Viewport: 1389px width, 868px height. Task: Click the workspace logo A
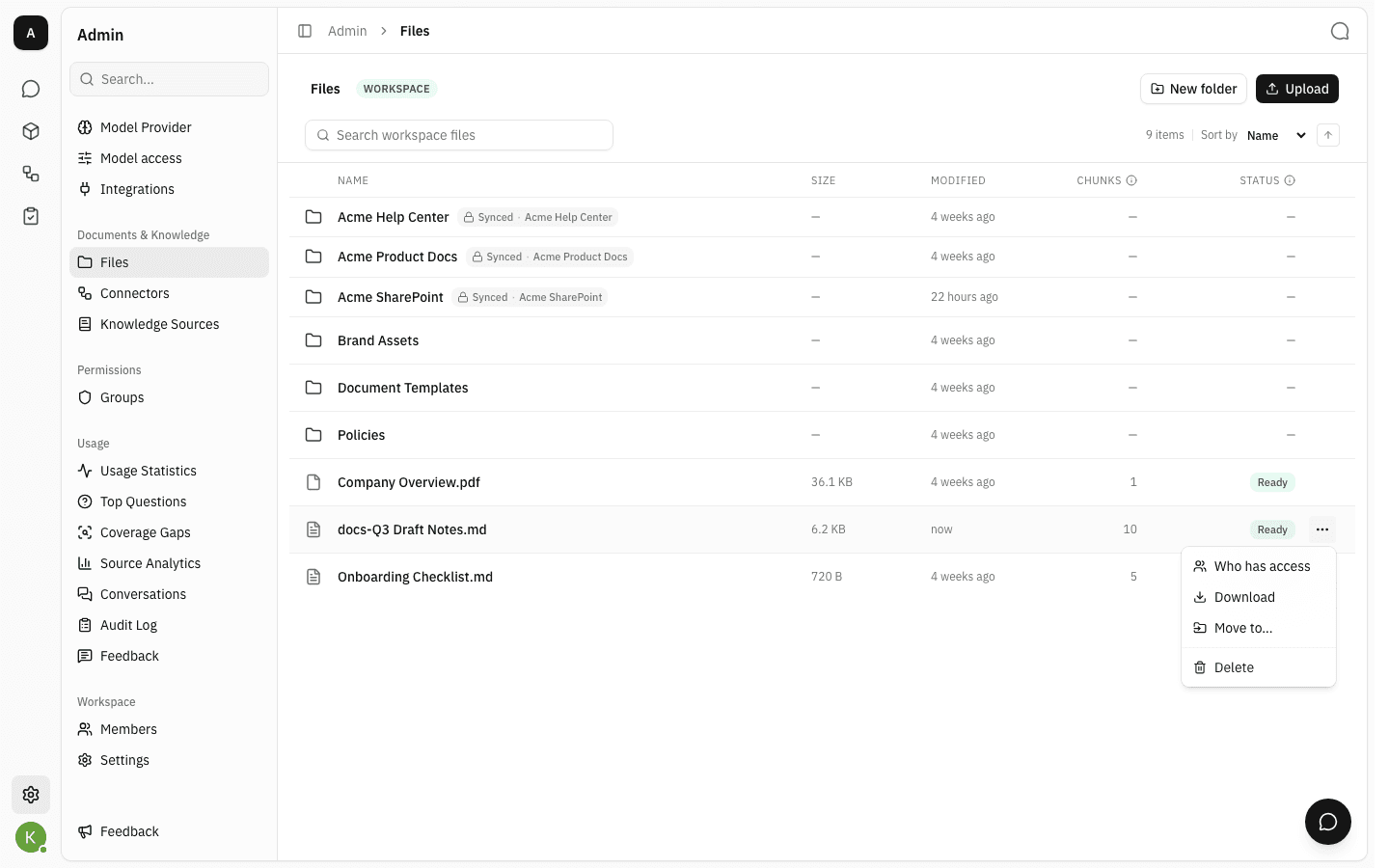point(31,33)
